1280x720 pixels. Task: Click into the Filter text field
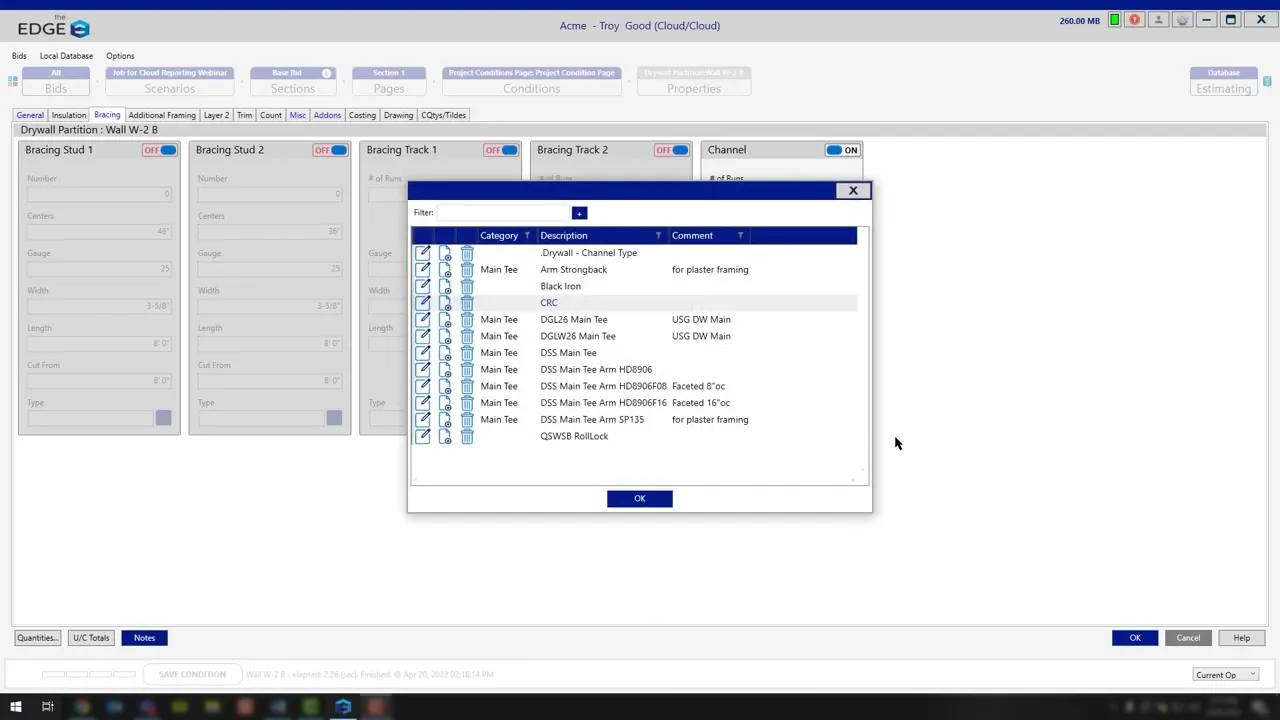pyautogui.click(x=502, y=213)
